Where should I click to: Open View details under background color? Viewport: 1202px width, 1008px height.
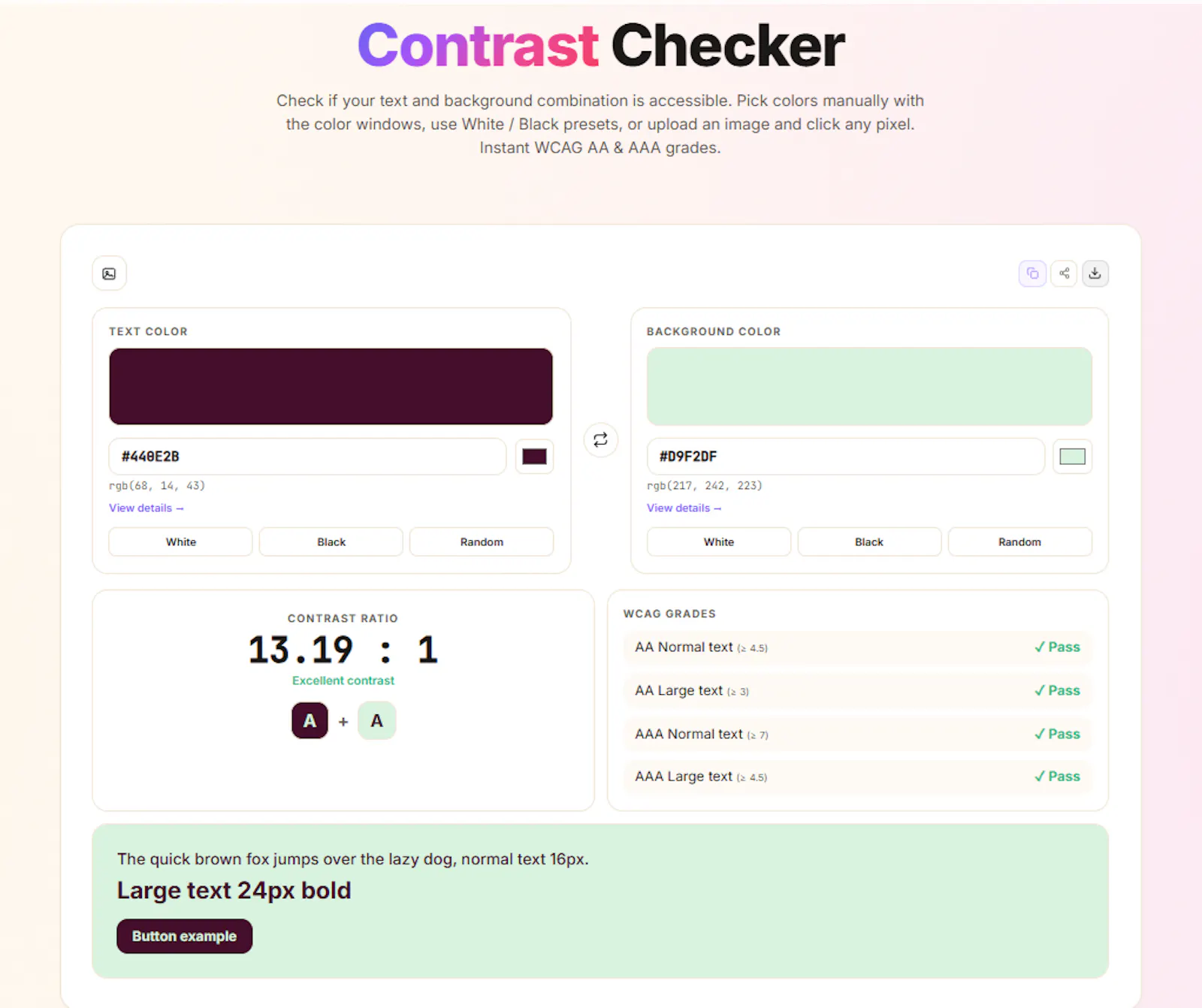684,508
